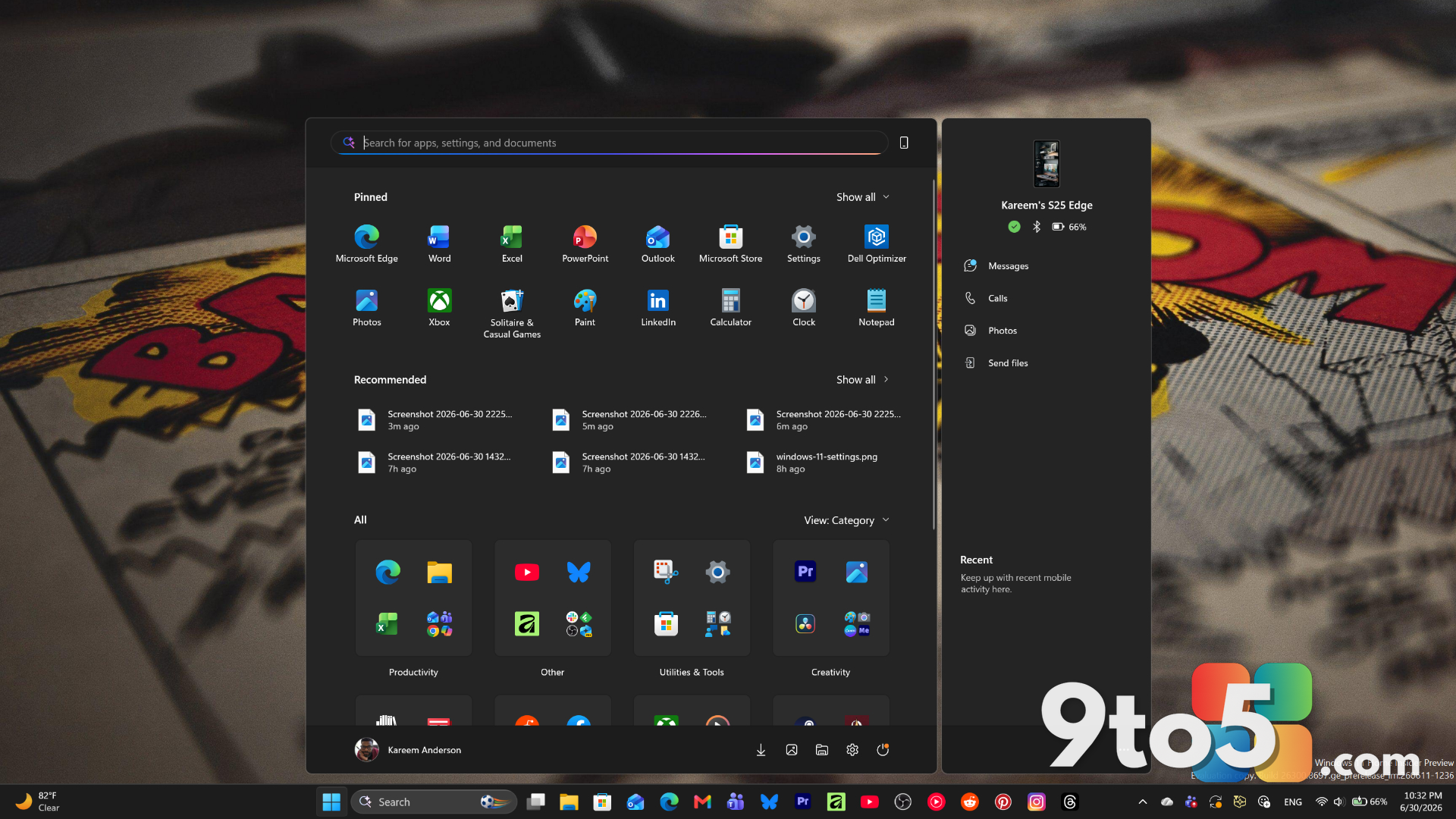Open Kareem Anderson account menu
This screenshot has height=819, width=1456.
(408, 750)
